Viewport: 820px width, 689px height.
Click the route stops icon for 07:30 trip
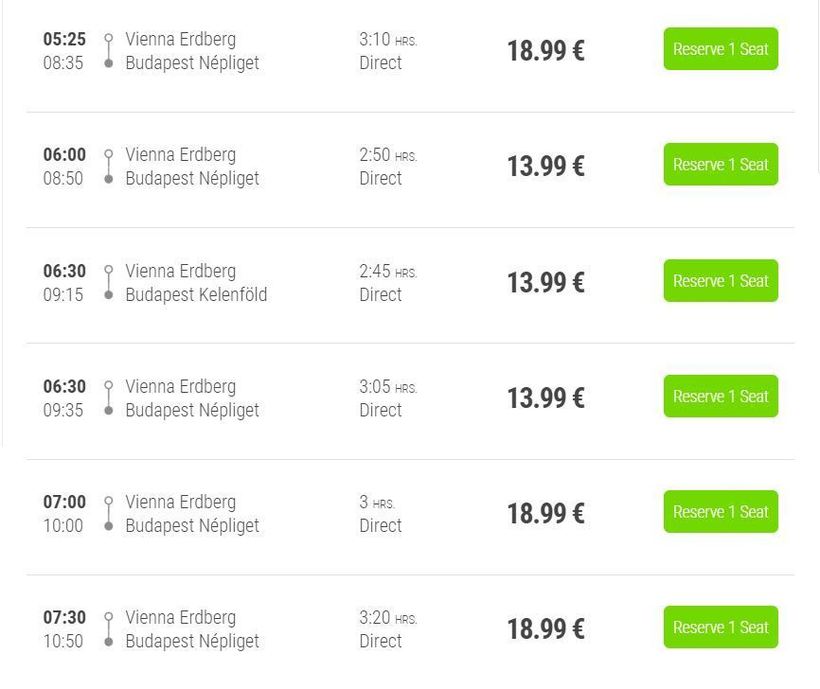click(108, 629)
